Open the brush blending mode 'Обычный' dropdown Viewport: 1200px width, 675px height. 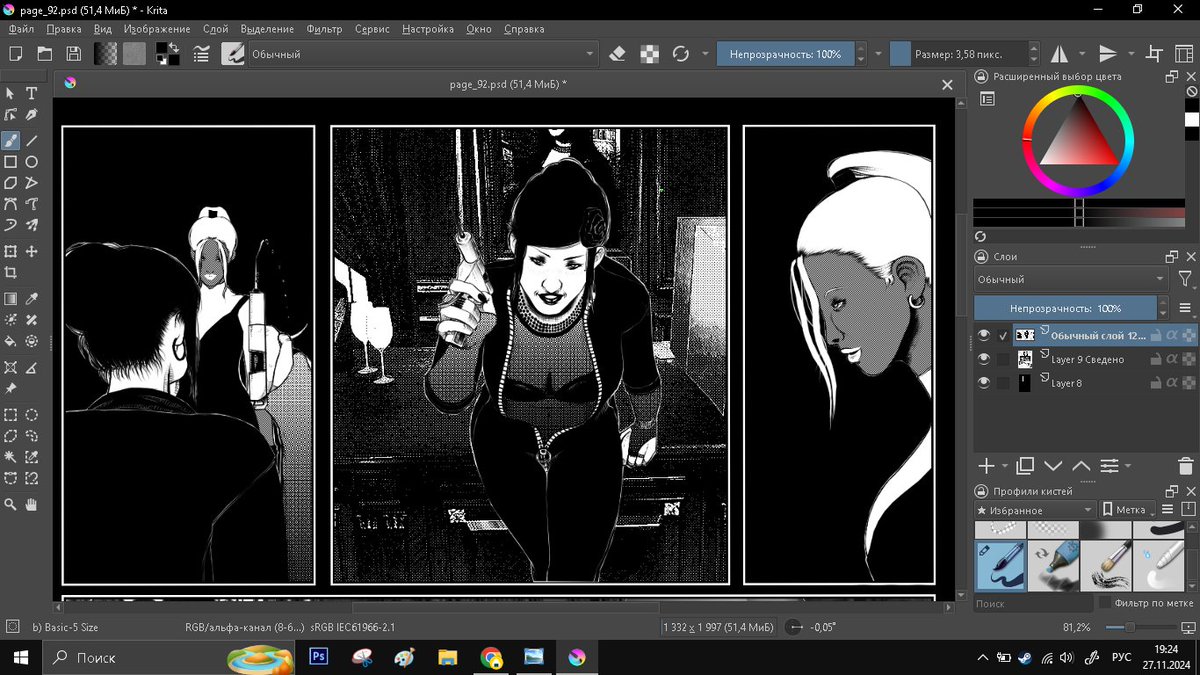422,54
